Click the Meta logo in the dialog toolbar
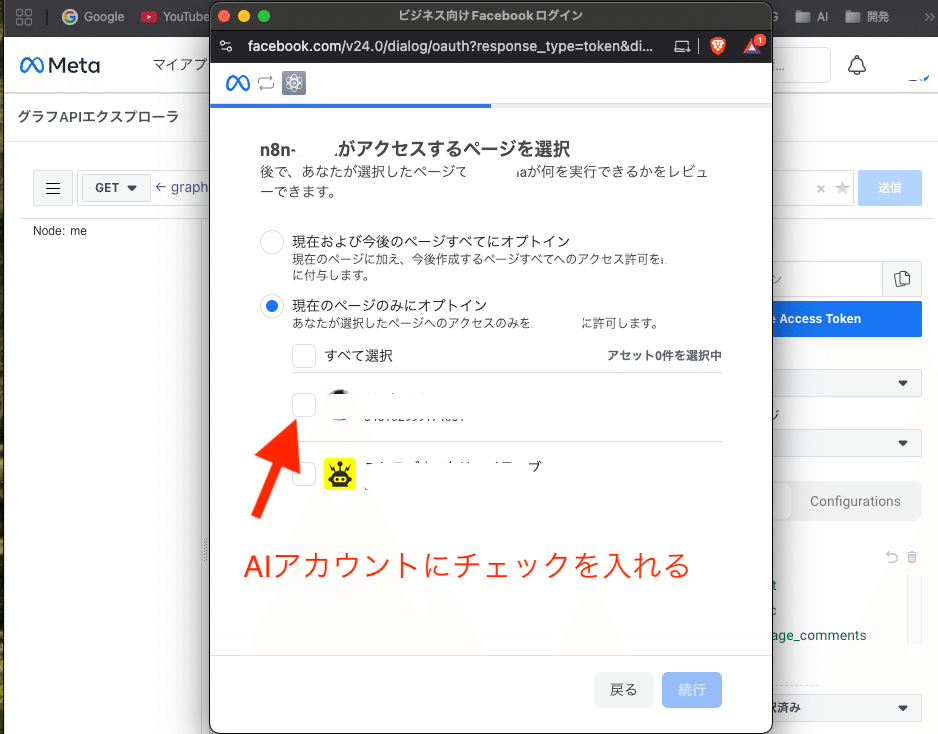The image size is (938, 734). coord(238,83)
